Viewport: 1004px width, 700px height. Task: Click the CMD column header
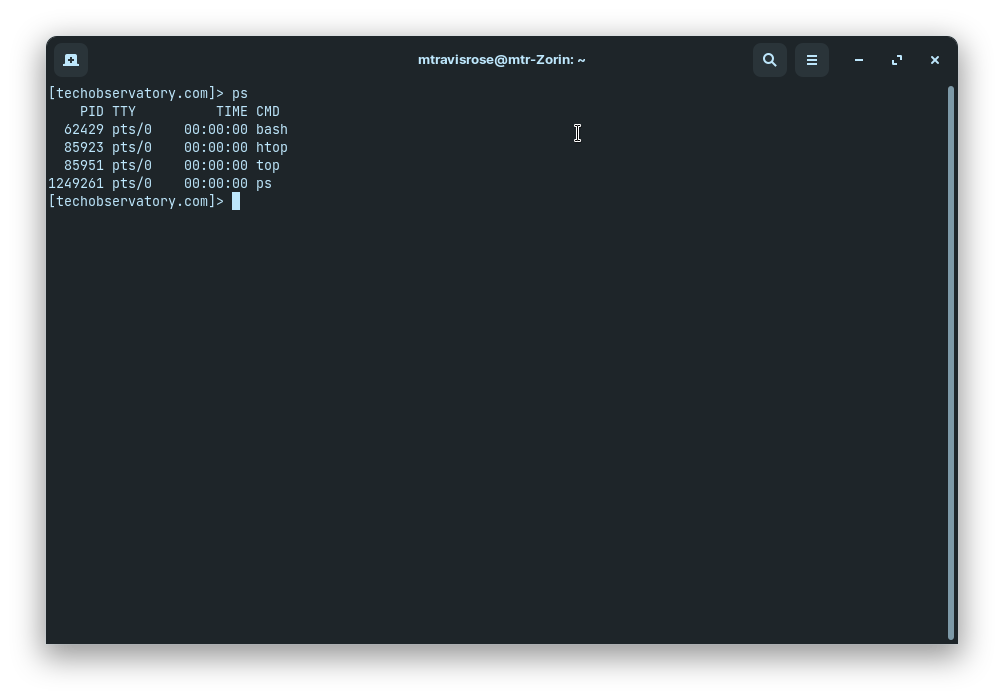pos(268,112)
